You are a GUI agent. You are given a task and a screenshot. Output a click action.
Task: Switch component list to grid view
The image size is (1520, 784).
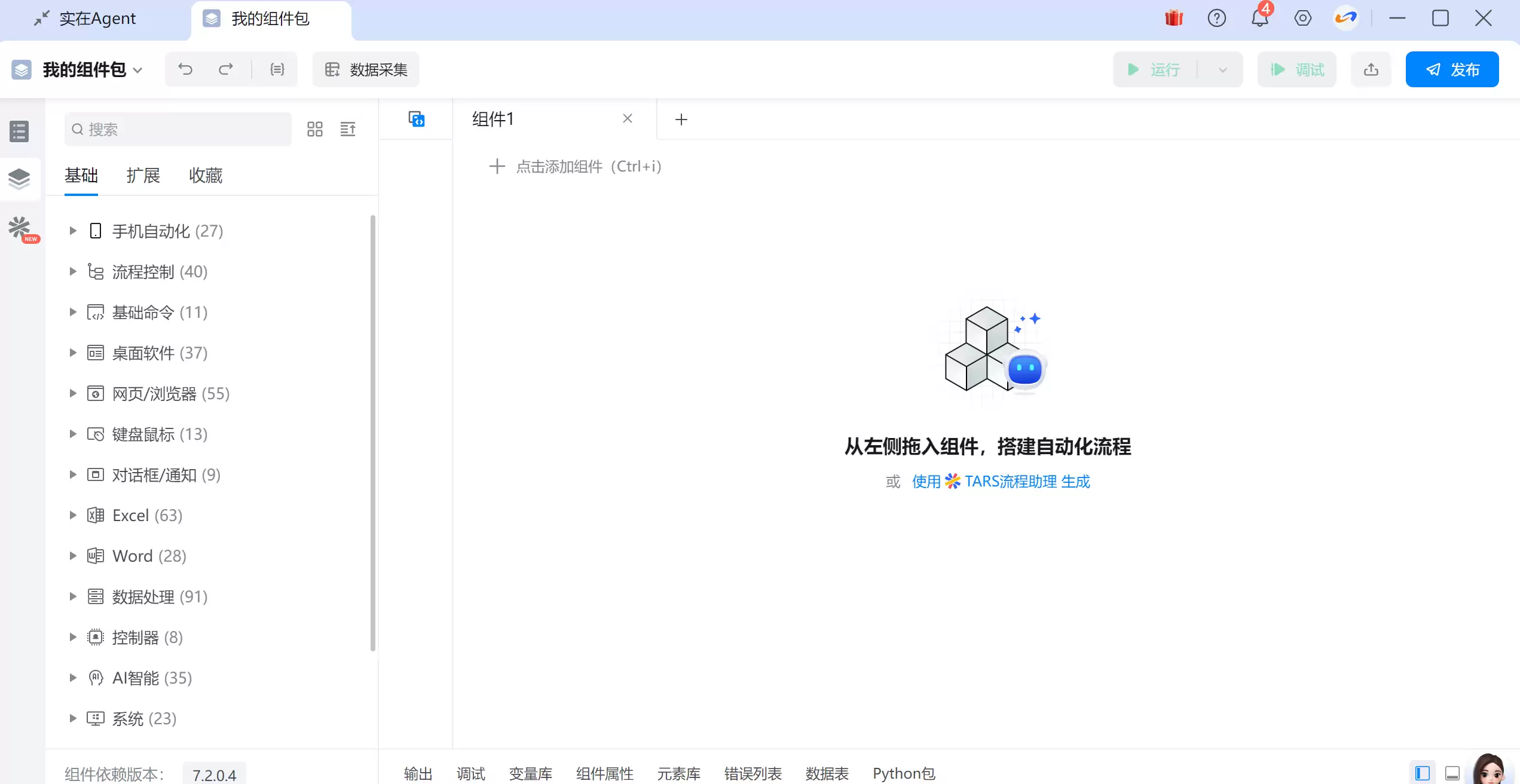[314, 129]
